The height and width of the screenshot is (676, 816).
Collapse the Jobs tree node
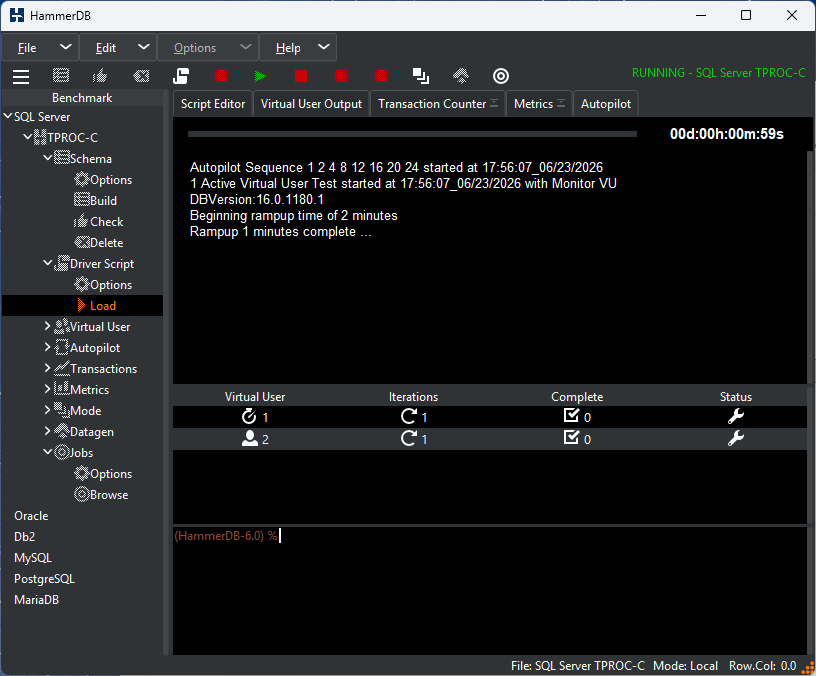pyautogui.click(x=48, y=452)
